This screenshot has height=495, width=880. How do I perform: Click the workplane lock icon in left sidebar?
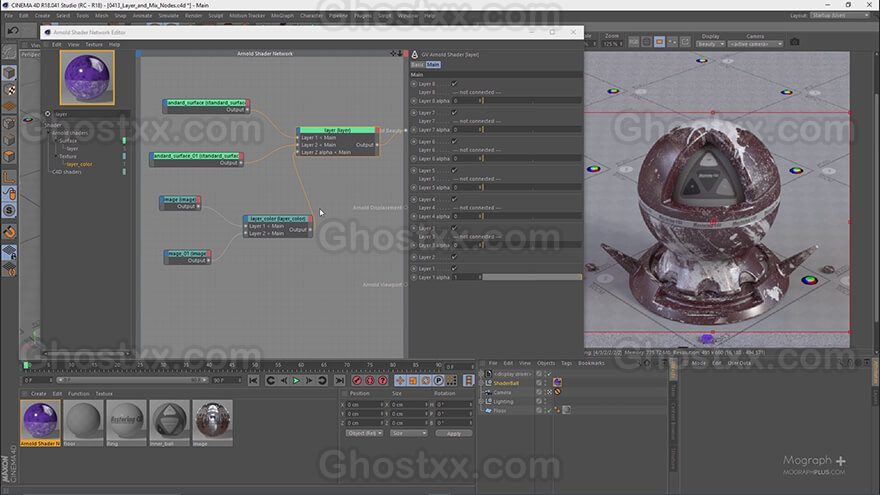click(10, 253)
